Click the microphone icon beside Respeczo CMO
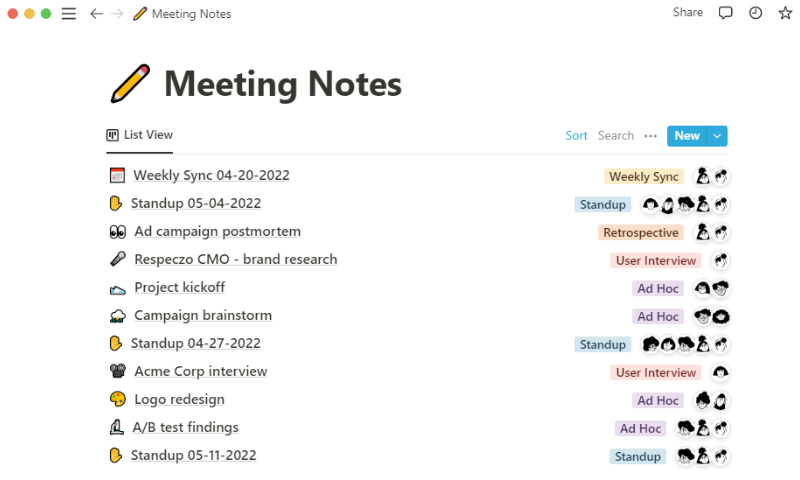Screen dimensions: 800x480 pos(117,259)
